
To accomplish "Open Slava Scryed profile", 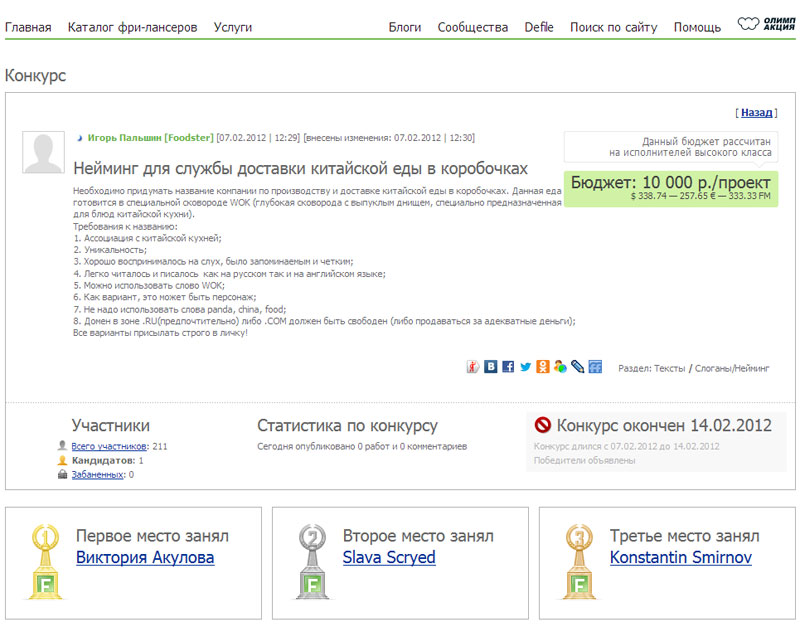I will [x=389, y=557].
